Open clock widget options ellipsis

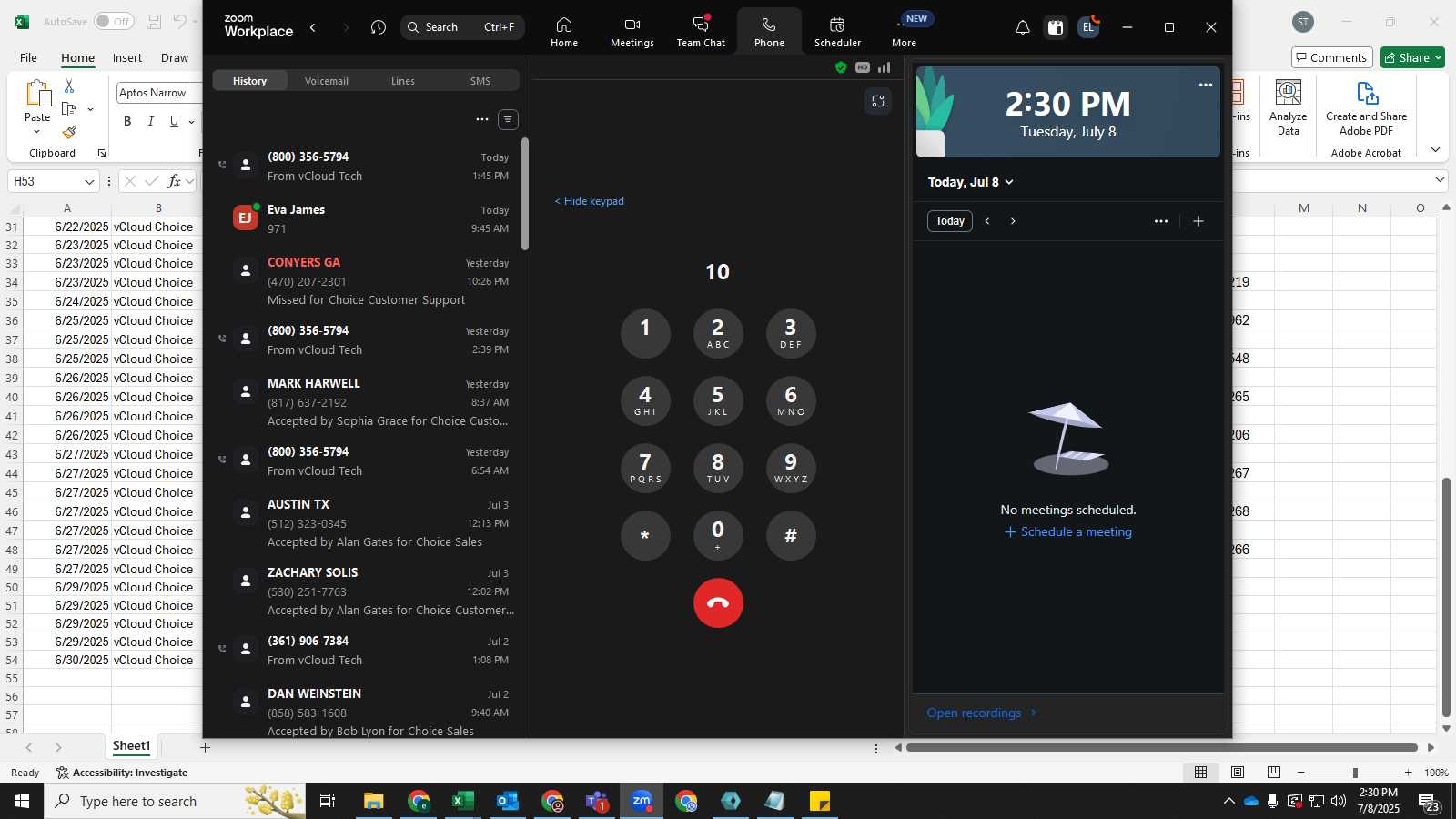(1206, 85)
